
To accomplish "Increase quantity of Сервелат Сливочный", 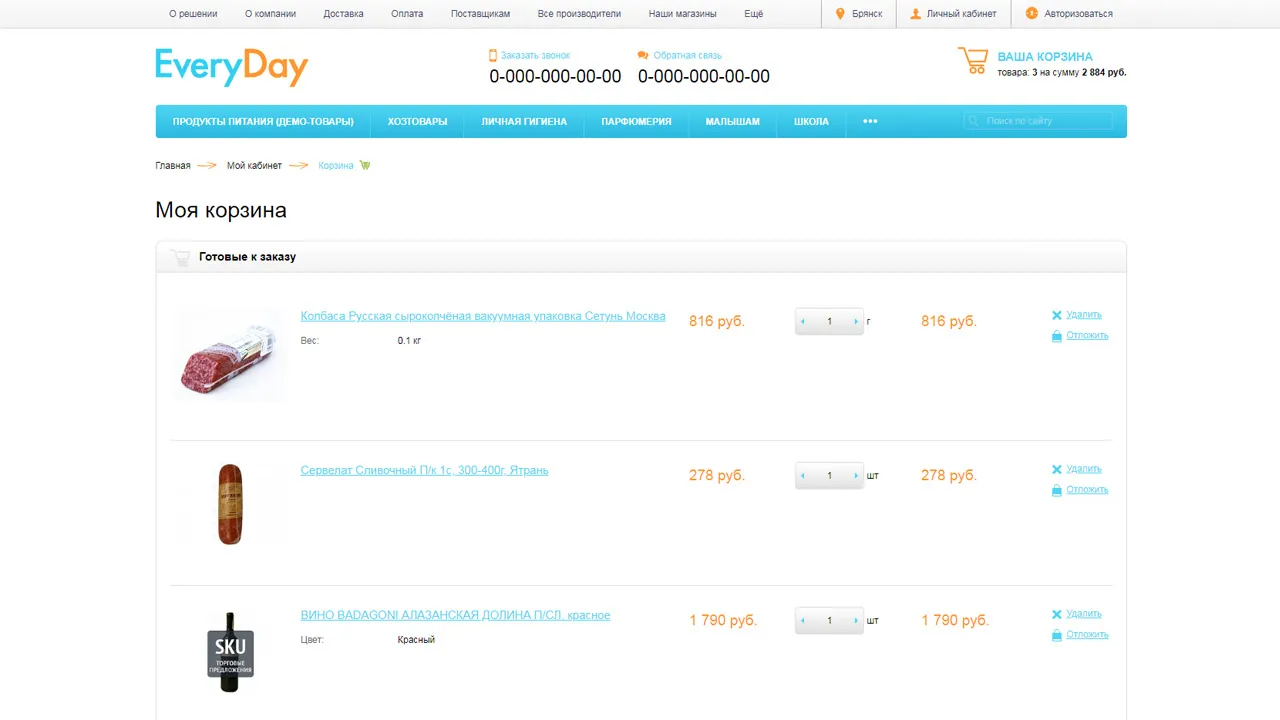I will pyautogui.click(x=856, y=476).
